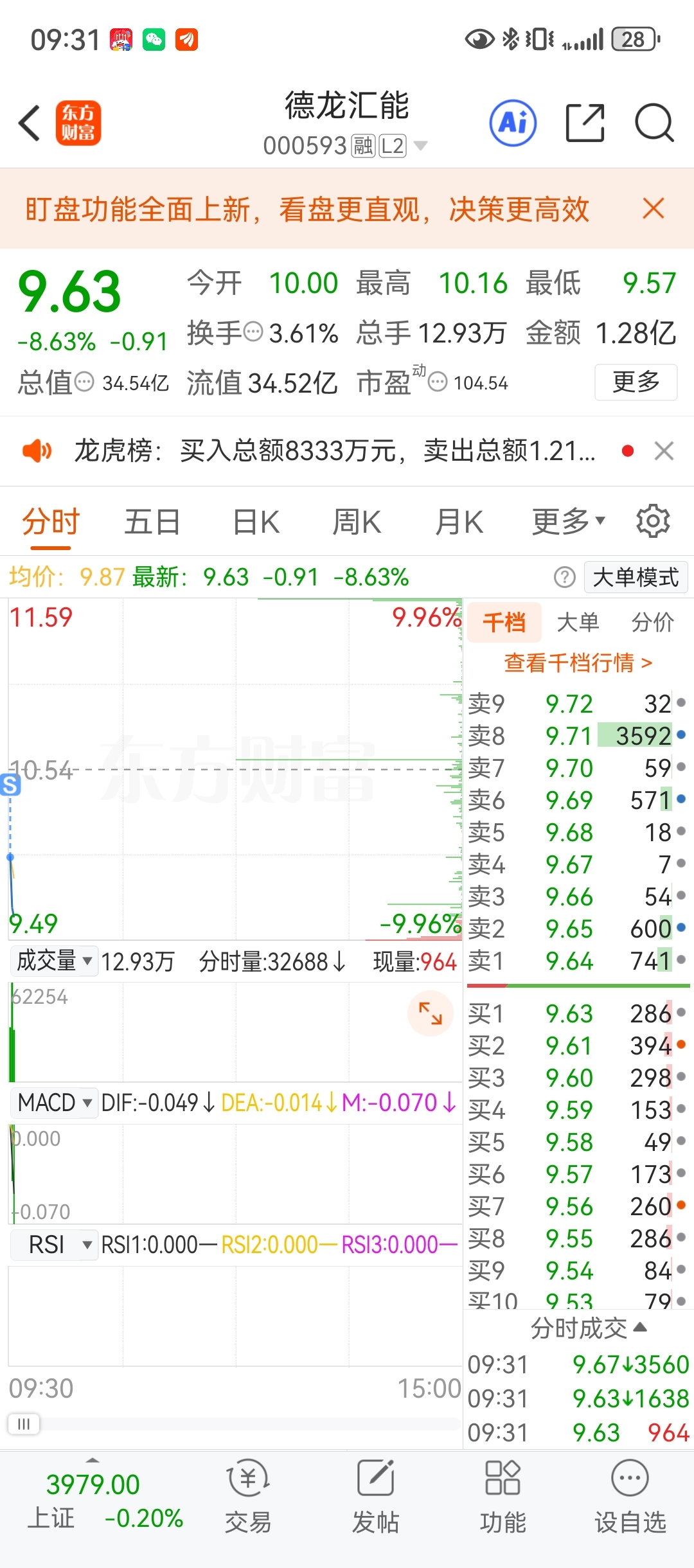
Task: Tap the help question mark icon
Action: pos(564,577)
